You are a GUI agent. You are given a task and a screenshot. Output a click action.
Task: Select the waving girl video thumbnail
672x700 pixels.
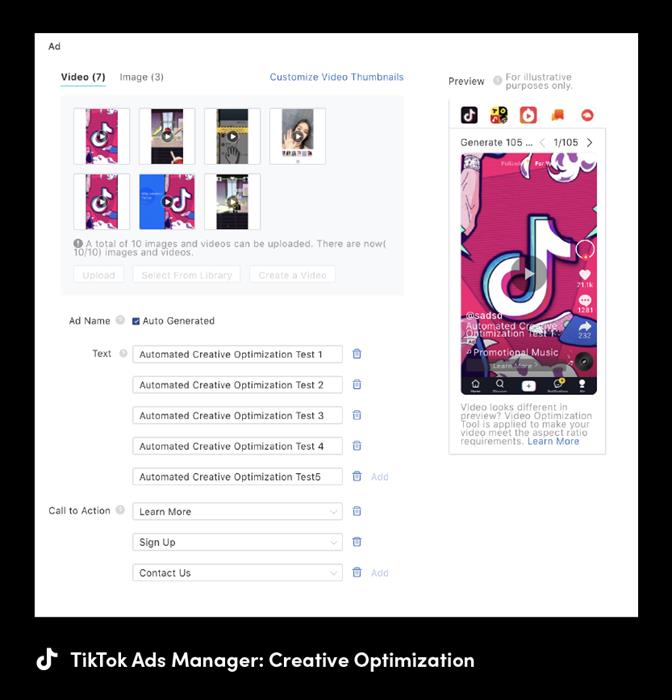click(x=297, y=136)
